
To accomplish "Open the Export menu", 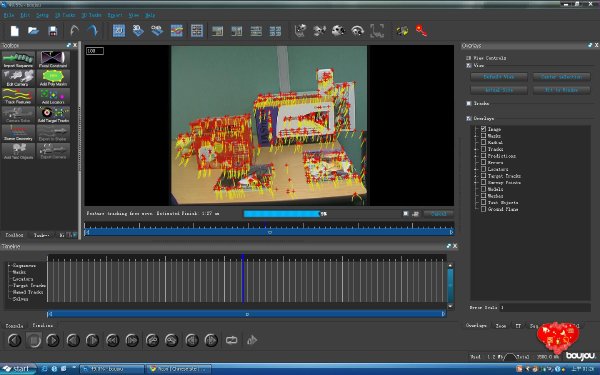I will [x=115, y=15].
